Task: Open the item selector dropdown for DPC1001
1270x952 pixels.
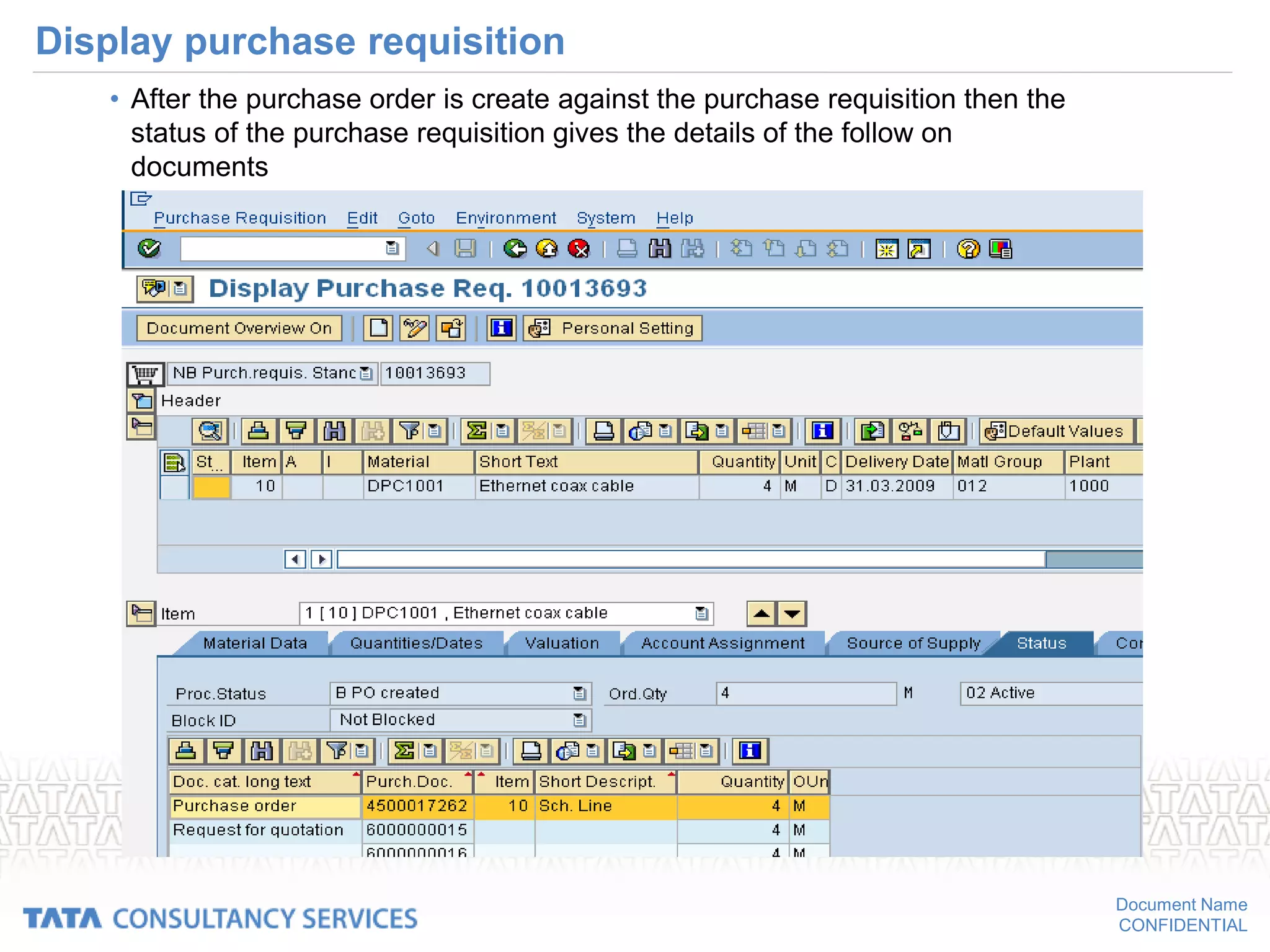Action: (701, 614)
